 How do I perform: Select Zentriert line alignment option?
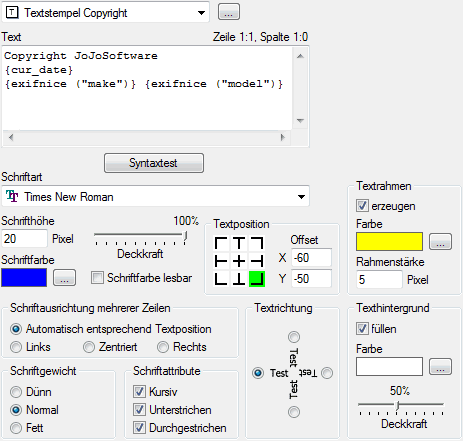tap(89, 347)
